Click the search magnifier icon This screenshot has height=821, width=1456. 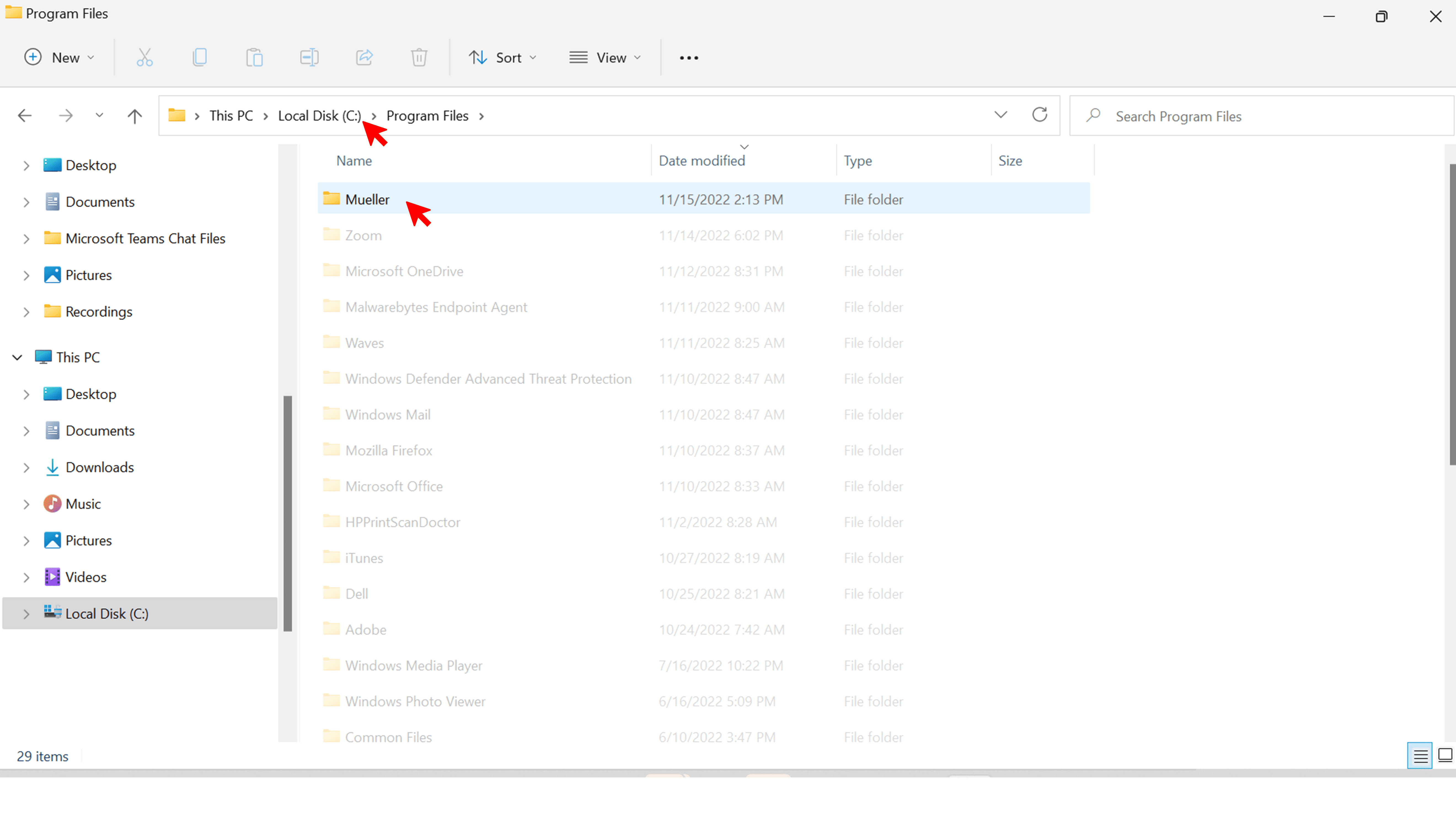(1093, 115)
